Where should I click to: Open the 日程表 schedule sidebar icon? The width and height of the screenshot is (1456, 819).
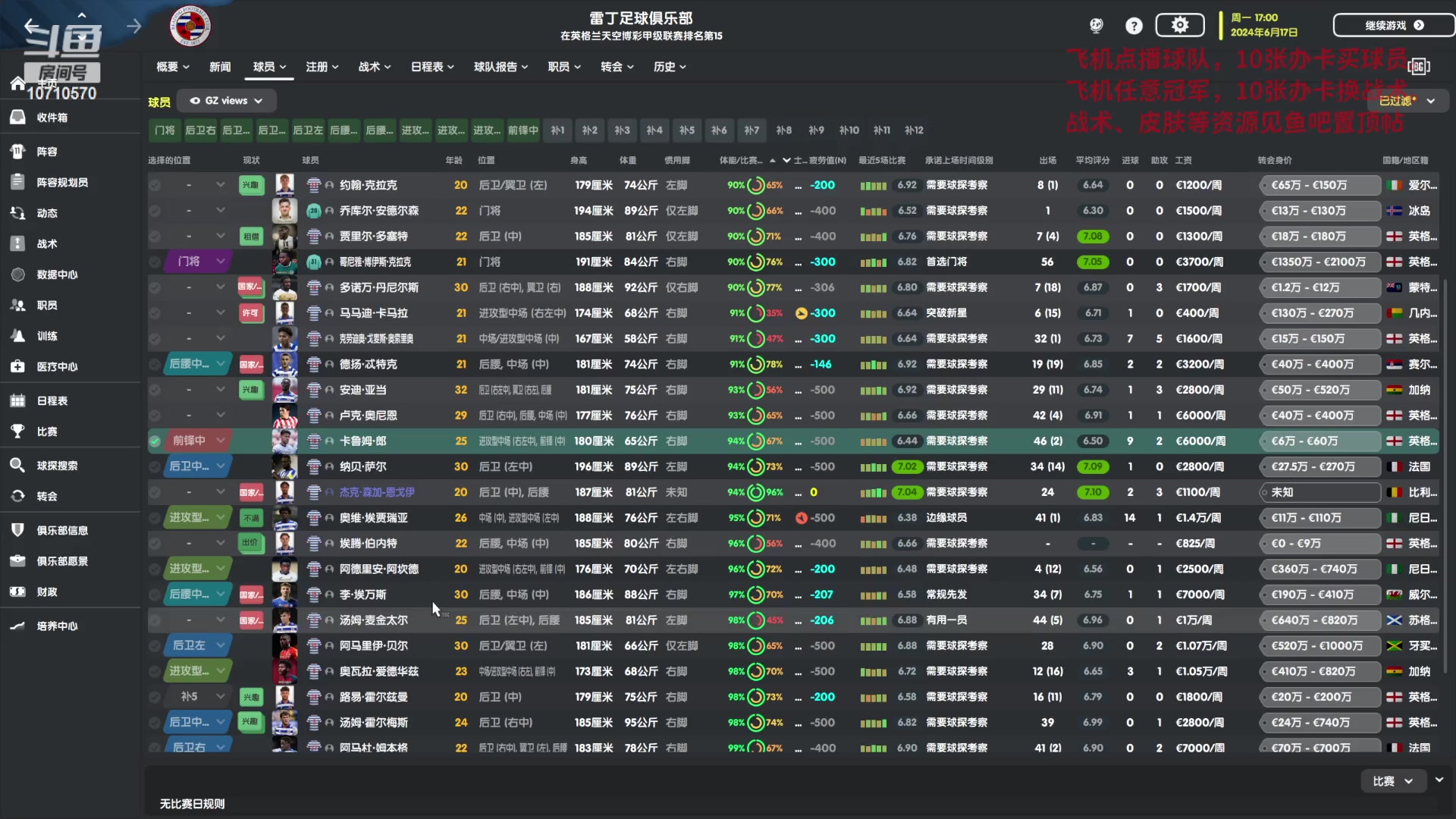17,400
